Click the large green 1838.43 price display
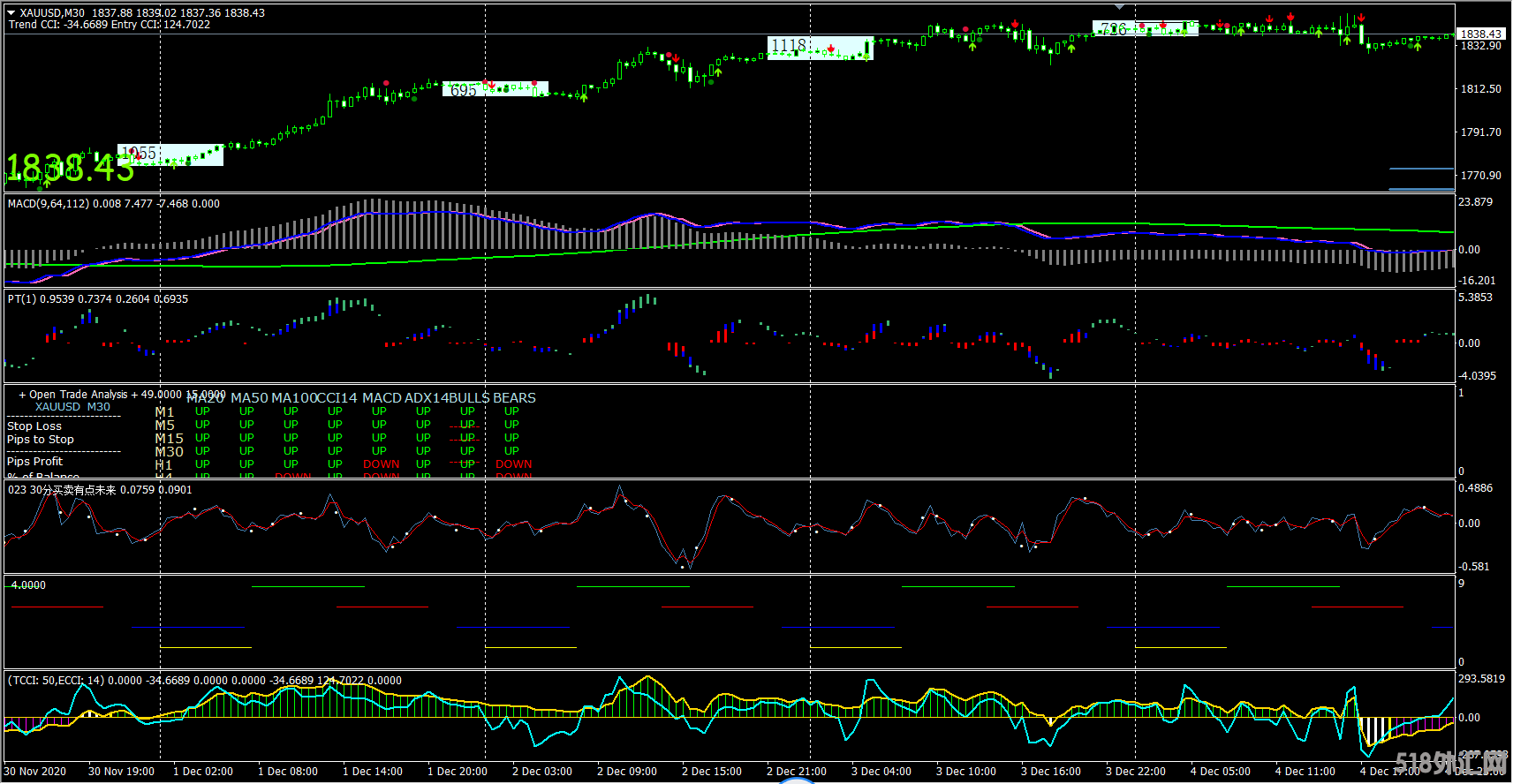This screenshot has width=1513, height=784. [x=71, y=168]
